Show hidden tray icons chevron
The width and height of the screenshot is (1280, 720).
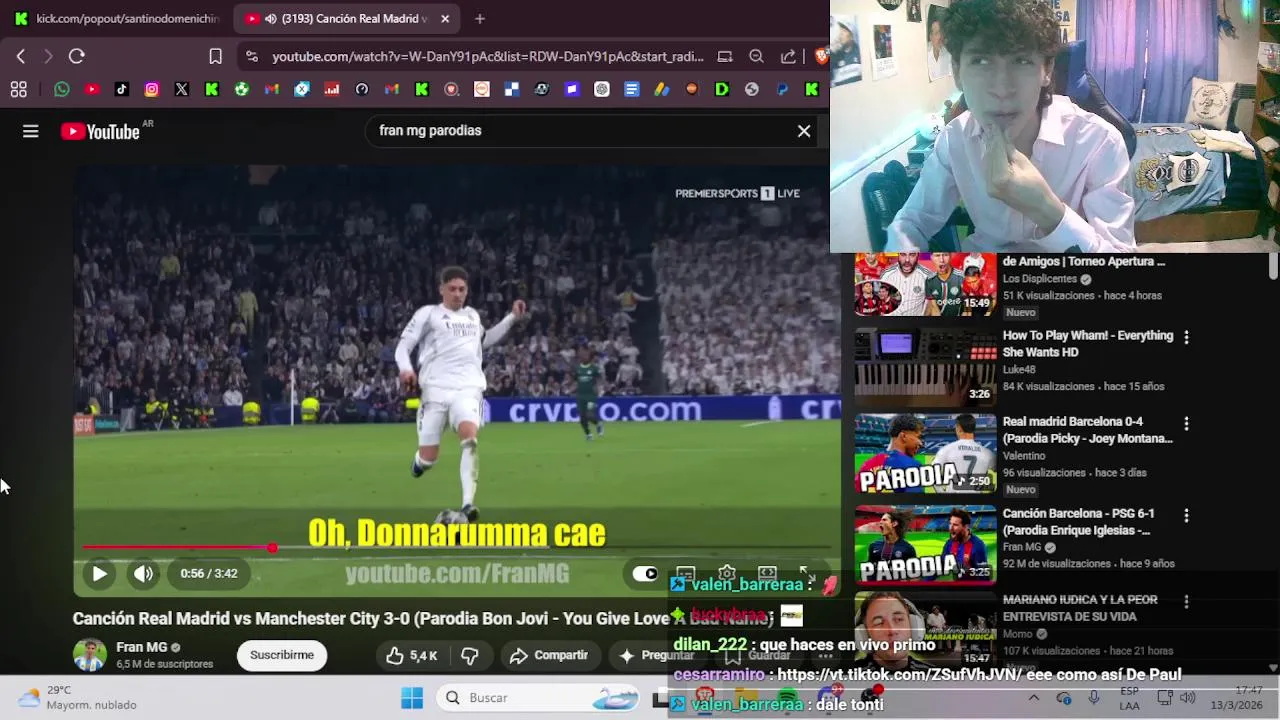(1034, 698)
